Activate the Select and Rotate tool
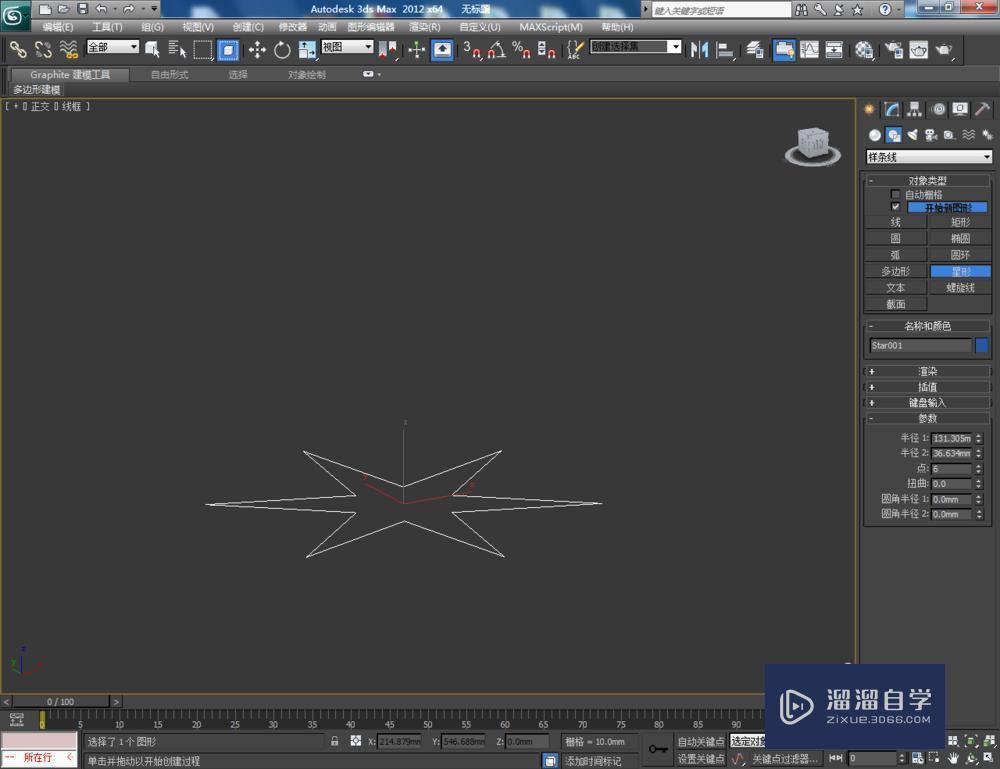Screen dimensions: 1000x769 click(282, 50)
